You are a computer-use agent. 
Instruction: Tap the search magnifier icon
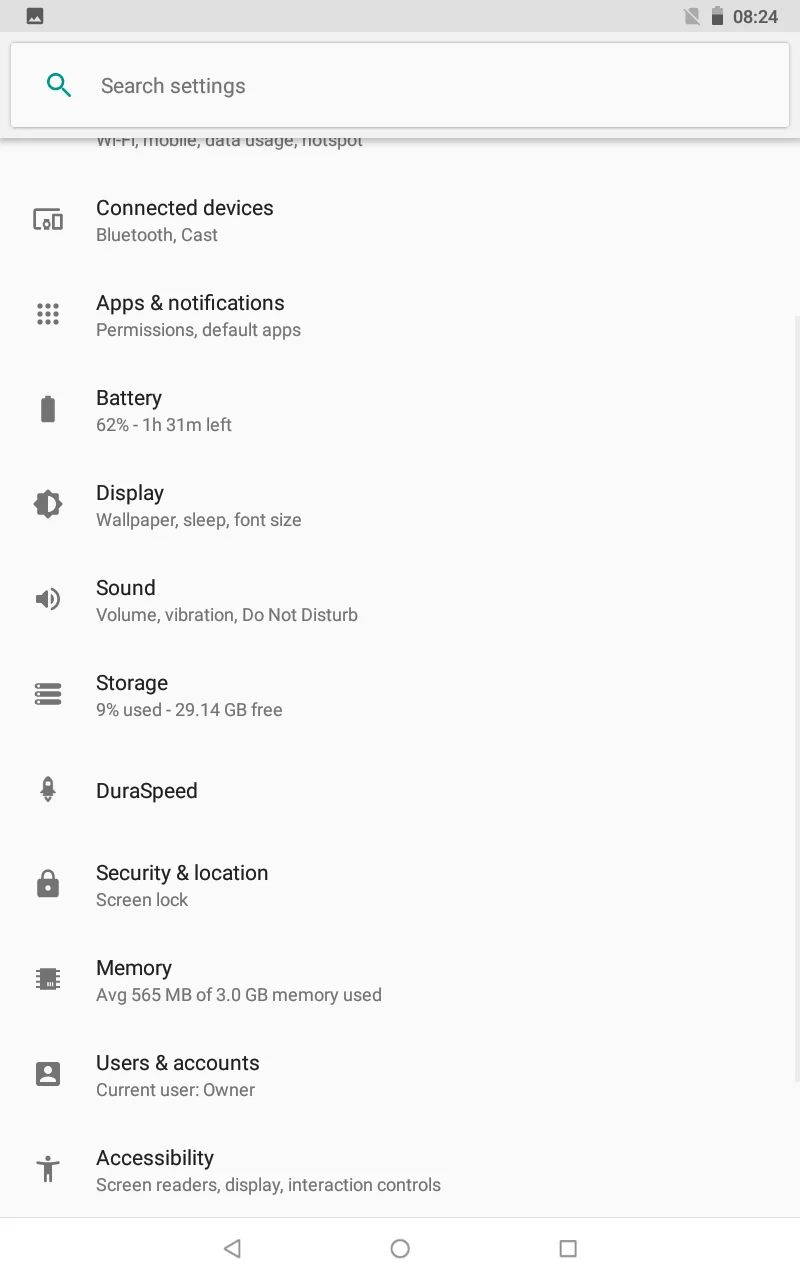point(59,86)
